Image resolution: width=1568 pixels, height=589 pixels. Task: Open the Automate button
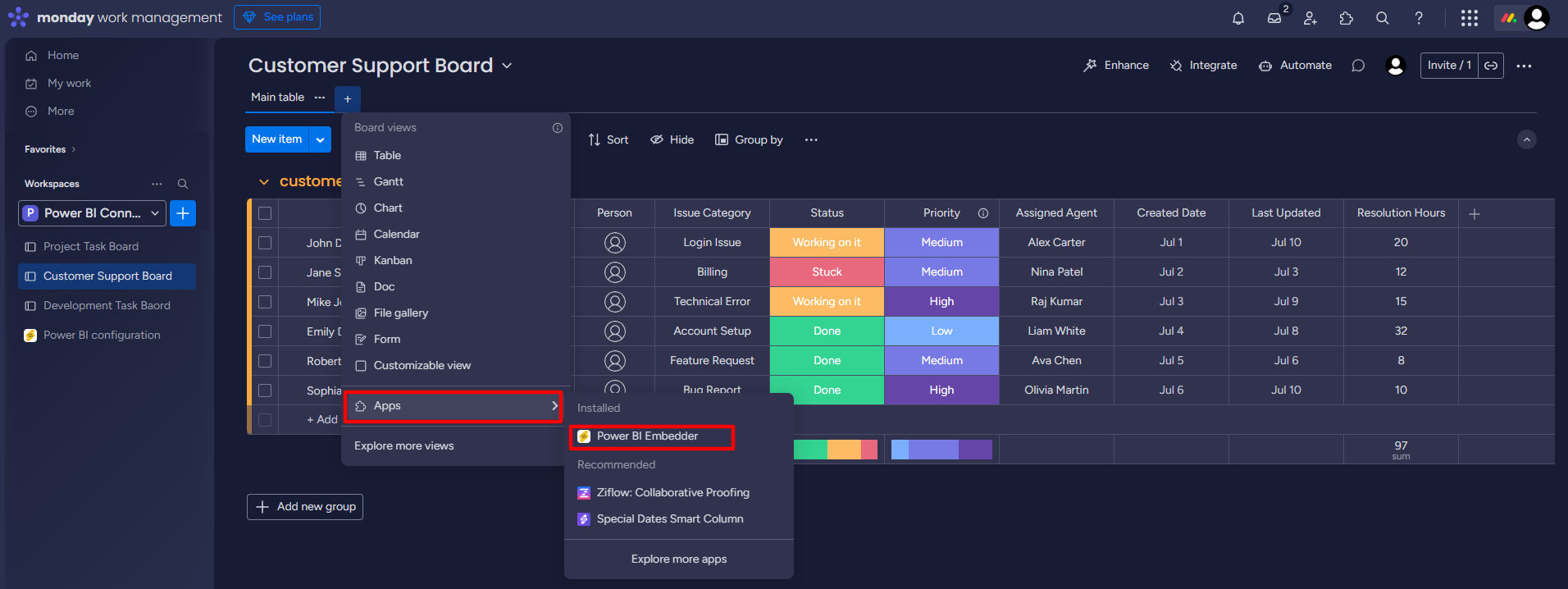(1295, 66)
